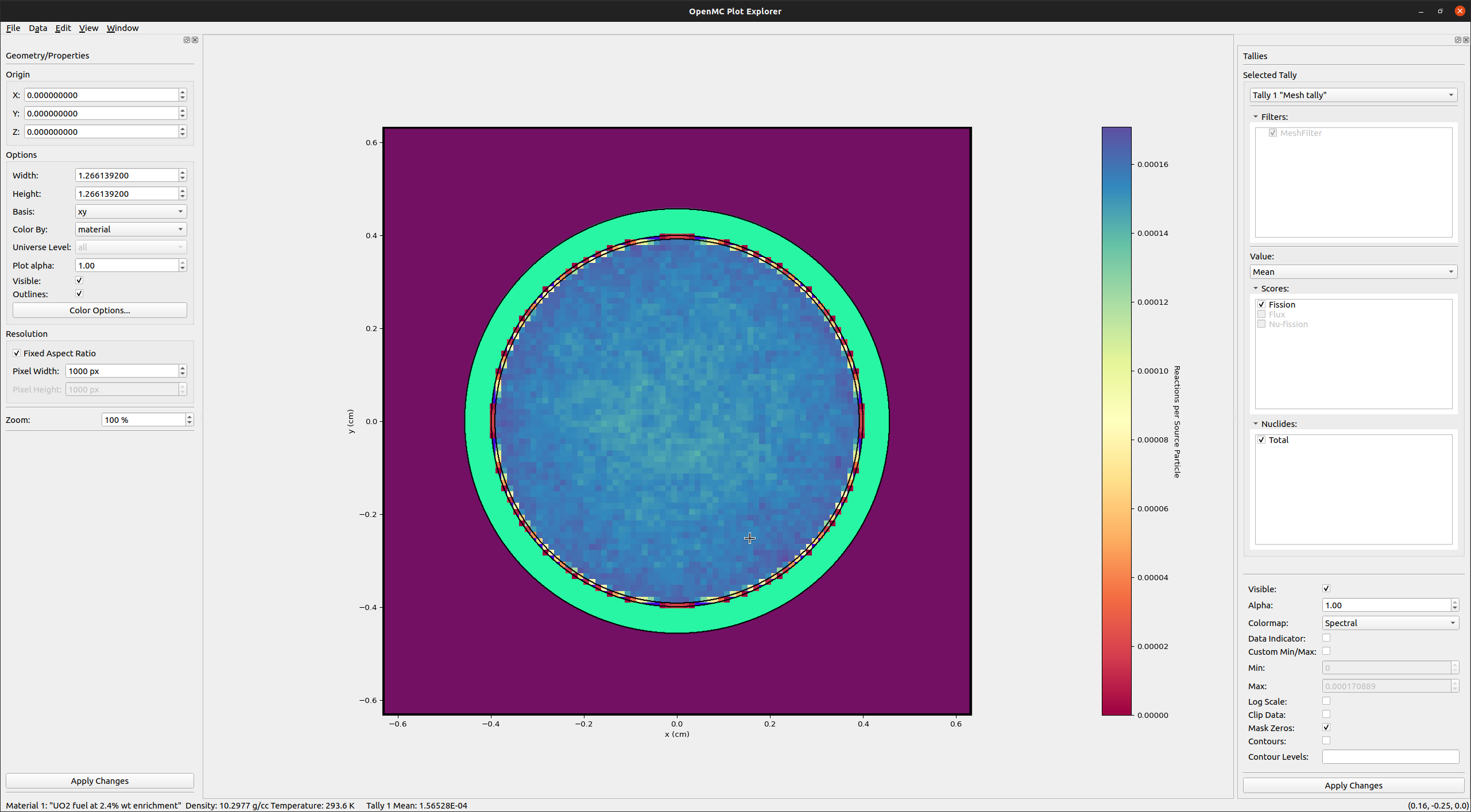
Task: Close the Geometry/Properties dock panel
Action: [195, 40]
